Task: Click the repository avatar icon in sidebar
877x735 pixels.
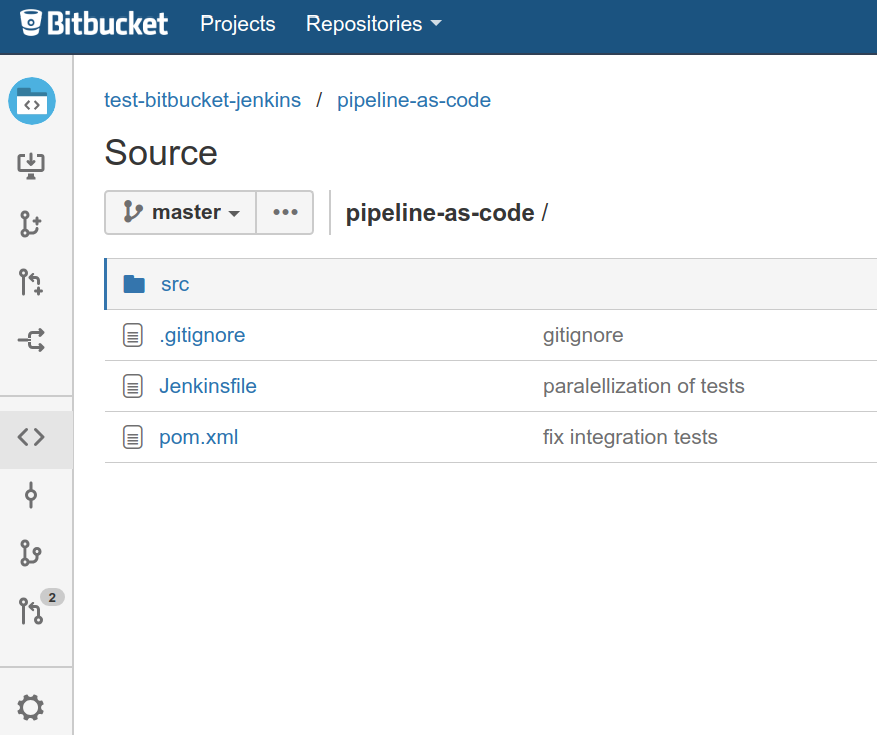Action: coord(32,101)
